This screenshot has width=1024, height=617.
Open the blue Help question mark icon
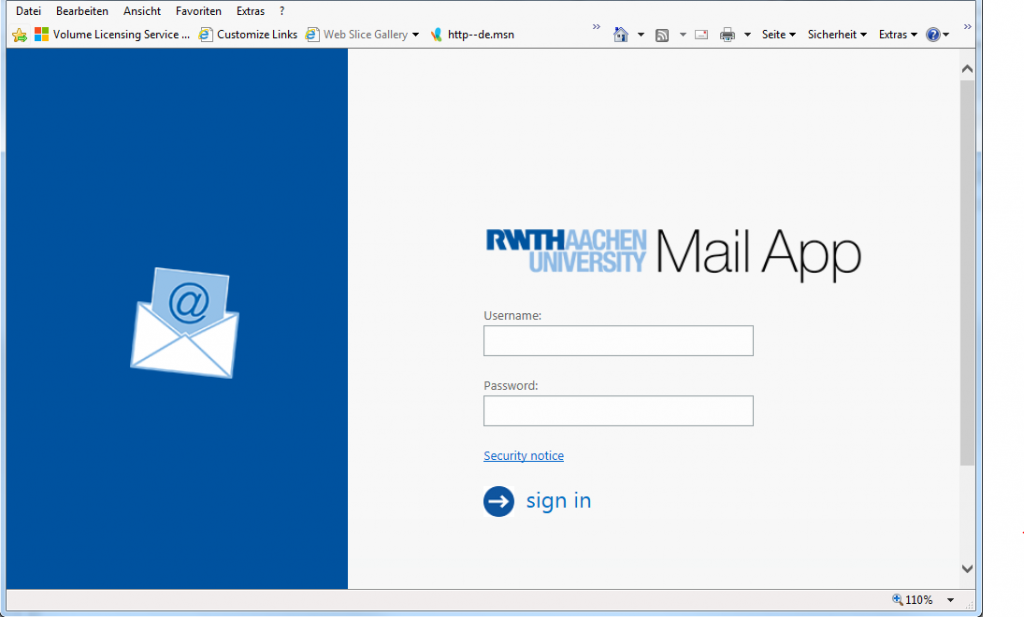pos(933,35)
